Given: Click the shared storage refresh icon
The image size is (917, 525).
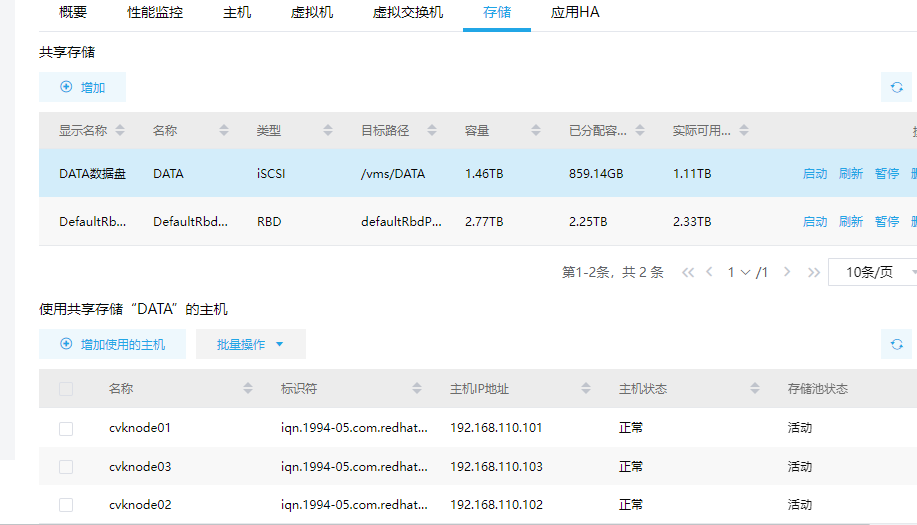Looking at the screenshot, I should click(896, 88).
